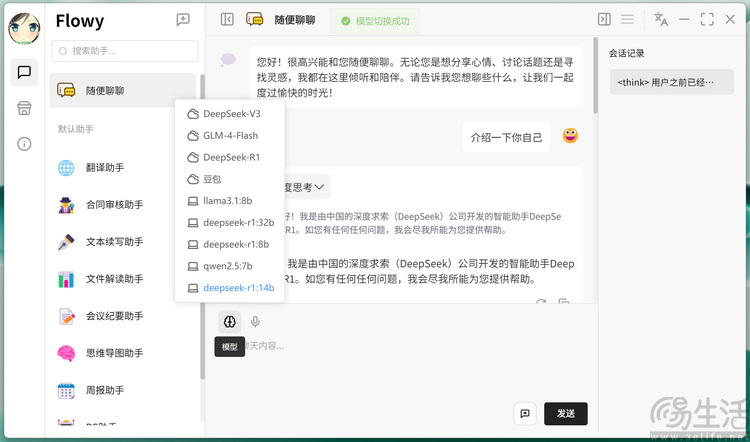Open the 思维导图助手 assistant

point(122,353)
